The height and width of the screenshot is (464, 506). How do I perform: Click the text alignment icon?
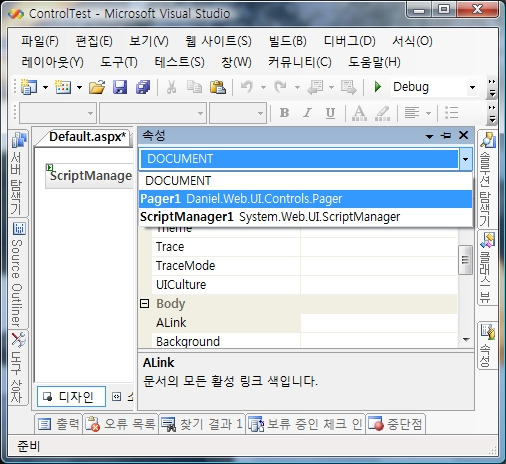[412, 113]
